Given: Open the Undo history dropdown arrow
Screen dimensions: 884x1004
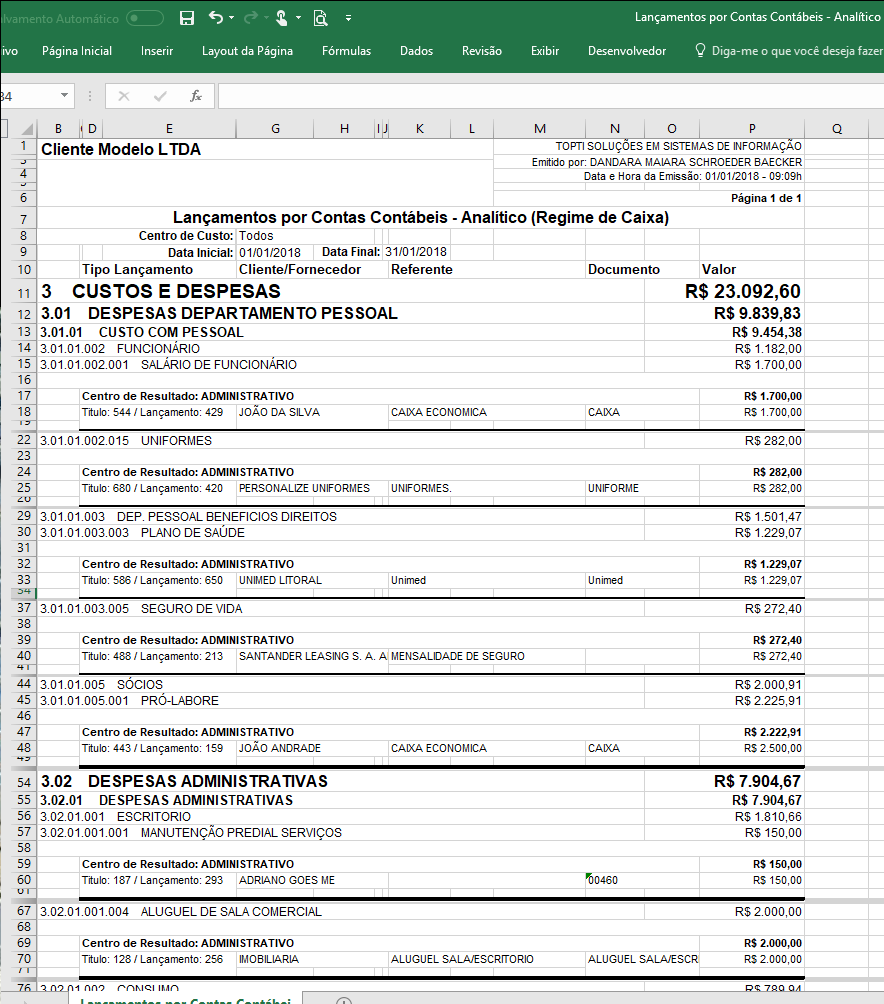Looking at the screenshot, I should coord(232,18).
